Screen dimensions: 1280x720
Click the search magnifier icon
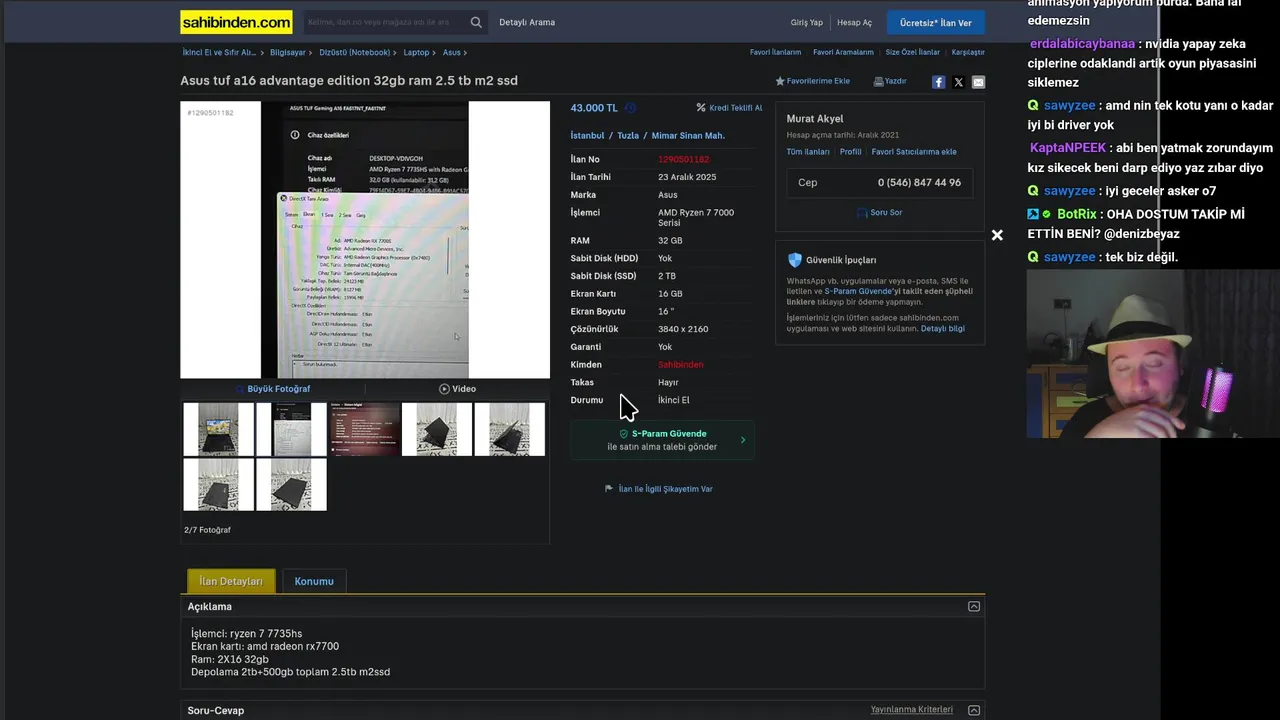476,22
